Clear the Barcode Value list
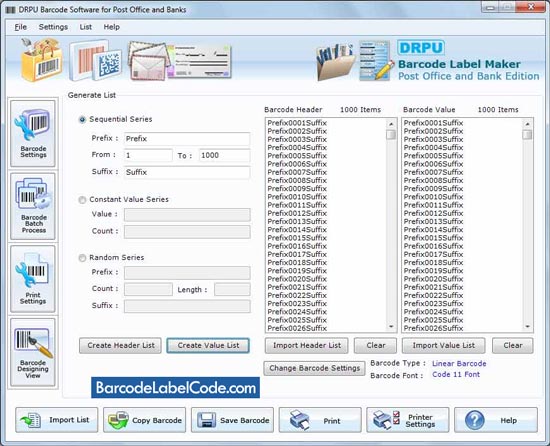 [x=513, y=345]
